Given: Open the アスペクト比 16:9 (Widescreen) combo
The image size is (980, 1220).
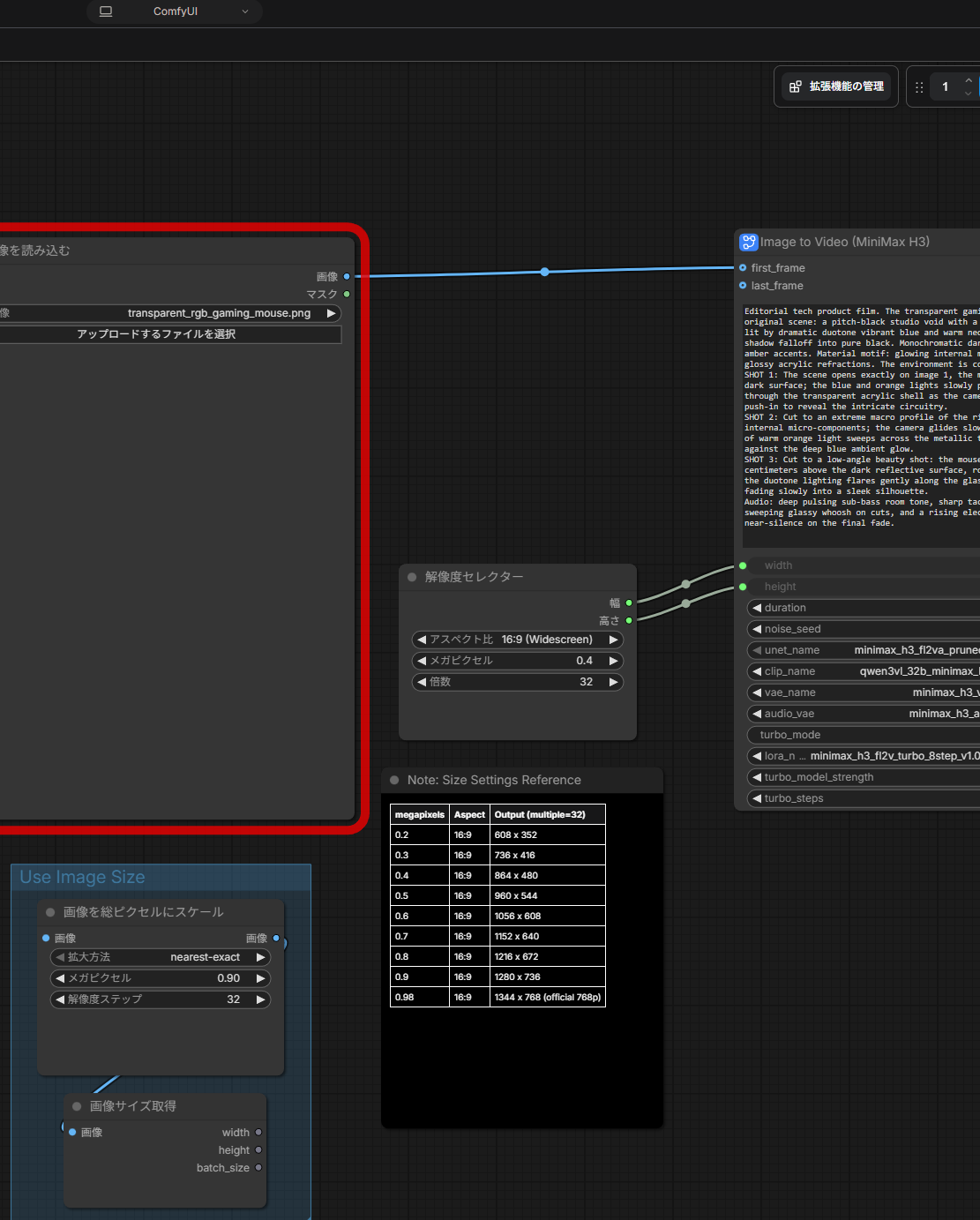Looking at the screenshot, I should pos(518,640).
